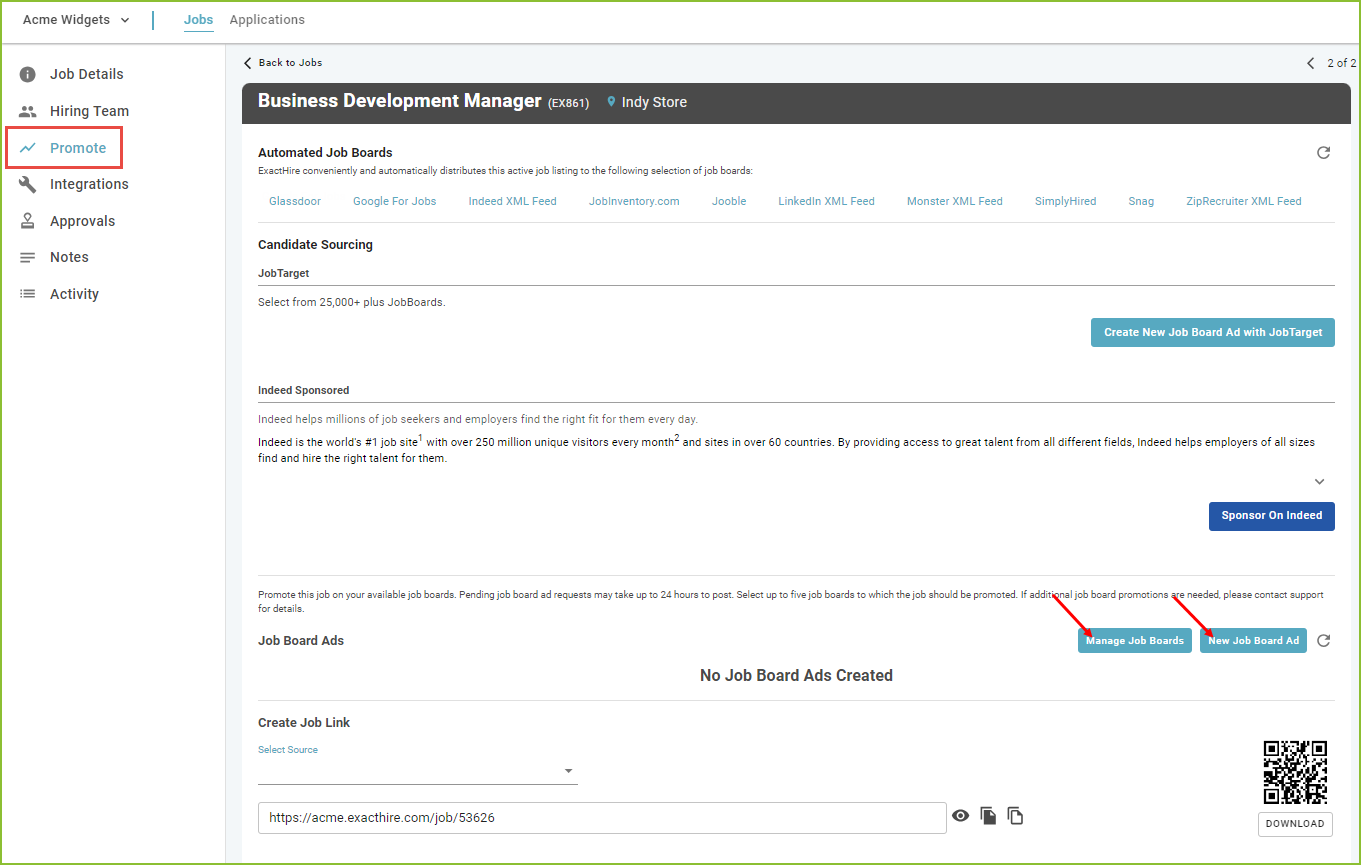Click the filled copy icon beside job link
This screenshot has width=1361, height=865.
pos(988,816)
